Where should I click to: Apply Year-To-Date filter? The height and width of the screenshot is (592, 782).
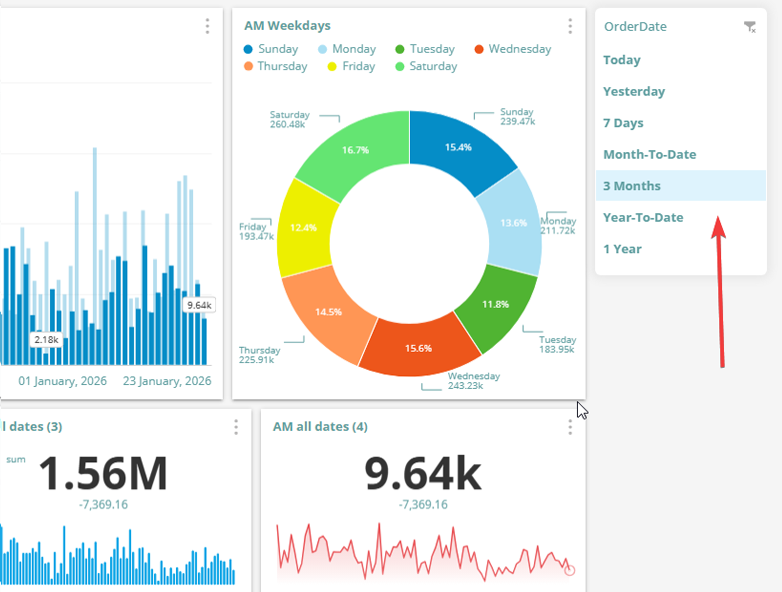point(643,218)
